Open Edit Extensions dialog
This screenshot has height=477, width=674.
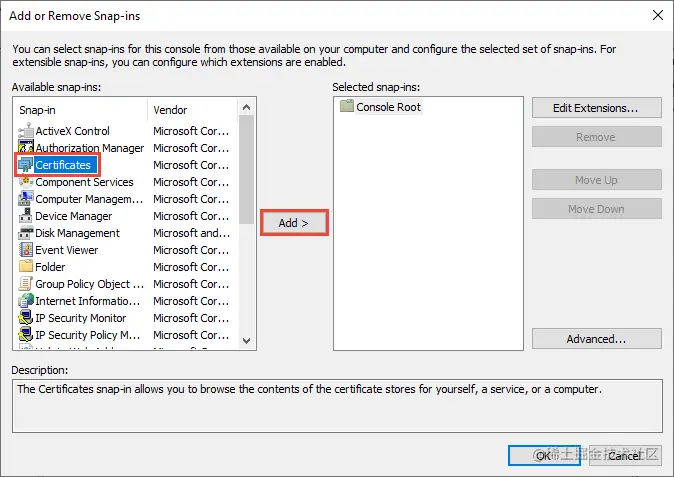pos(596,107)
